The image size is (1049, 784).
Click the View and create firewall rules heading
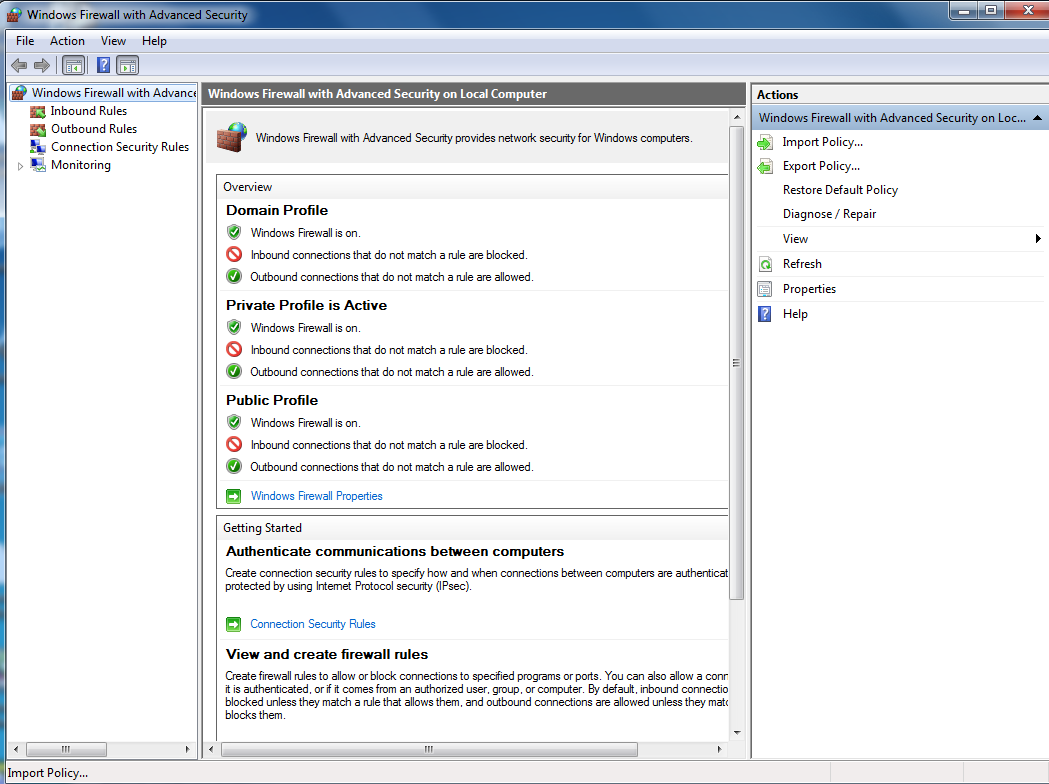326,654
